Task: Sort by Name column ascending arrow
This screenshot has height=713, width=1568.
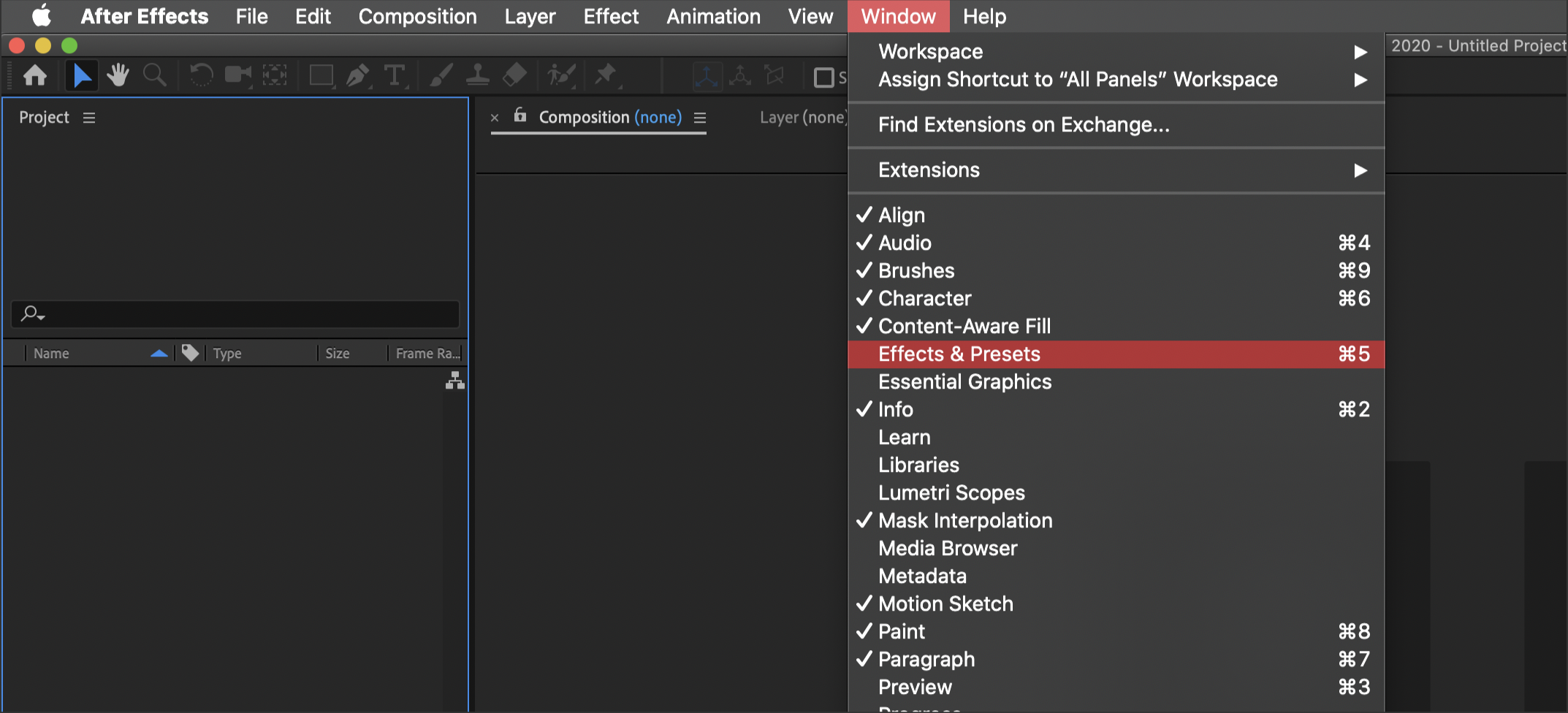Action: click(159, 354)
